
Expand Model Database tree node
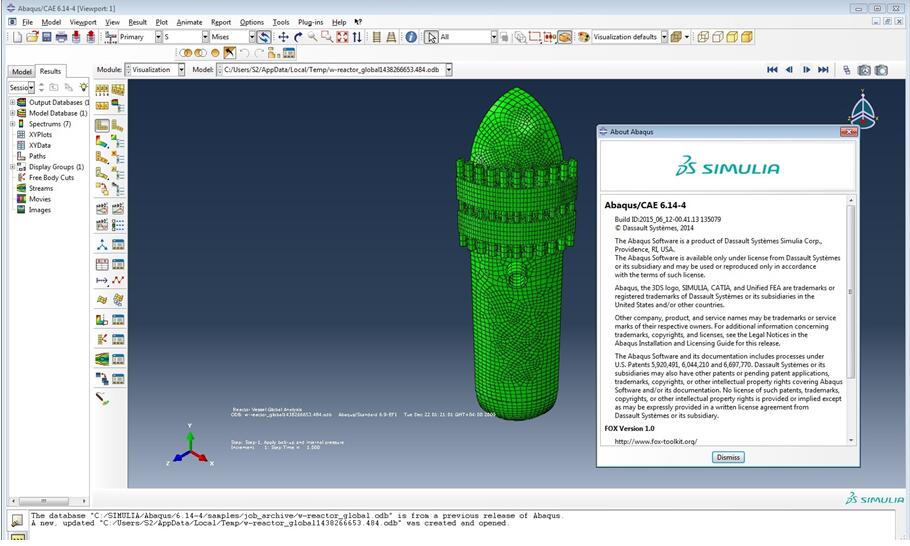tap(12, 113)
